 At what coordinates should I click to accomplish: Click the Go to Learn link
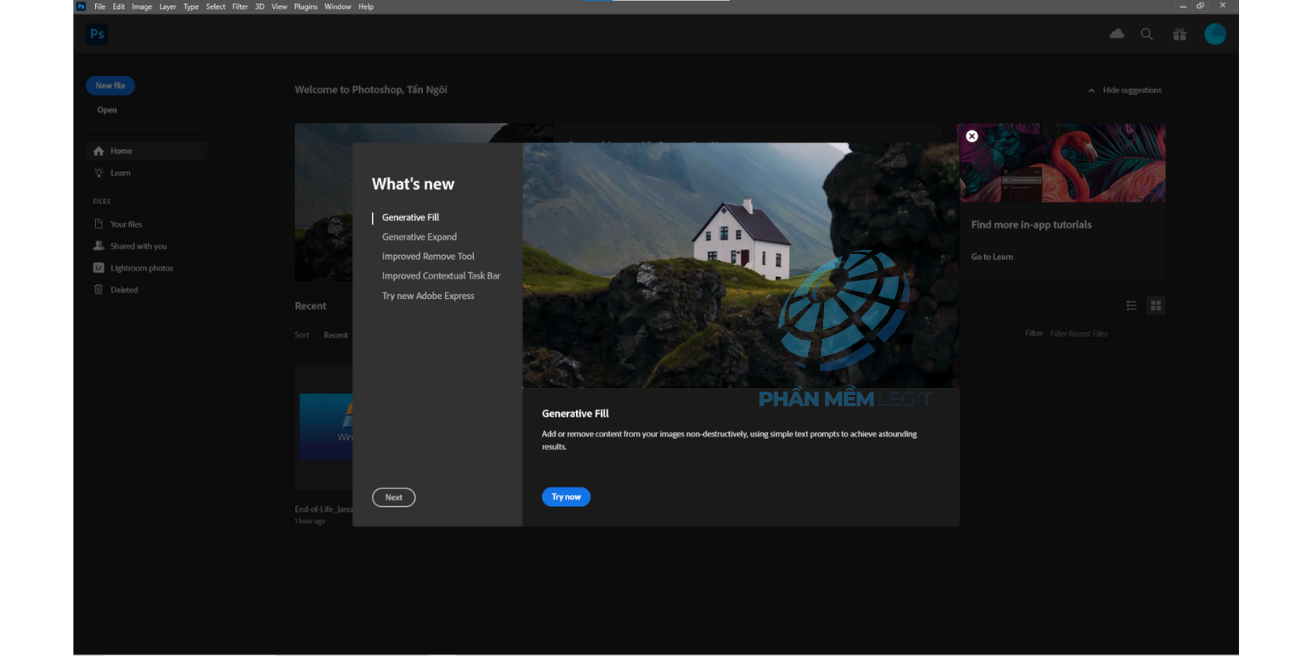[x=992, y=257]
